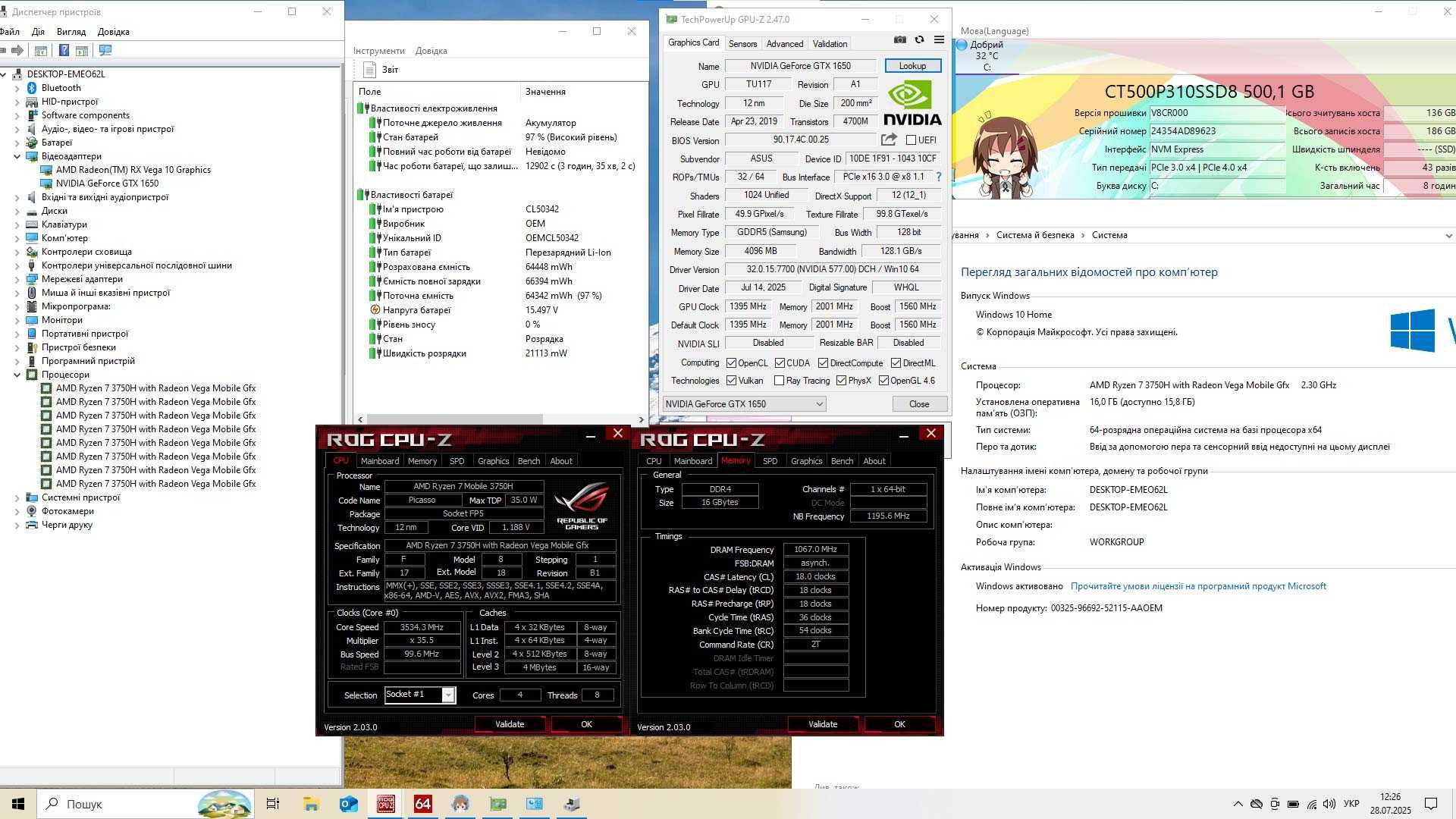Open the Вигляд menu in Device Manager
This screenshot has height=819, width=1456.
[x=71, y=32]
